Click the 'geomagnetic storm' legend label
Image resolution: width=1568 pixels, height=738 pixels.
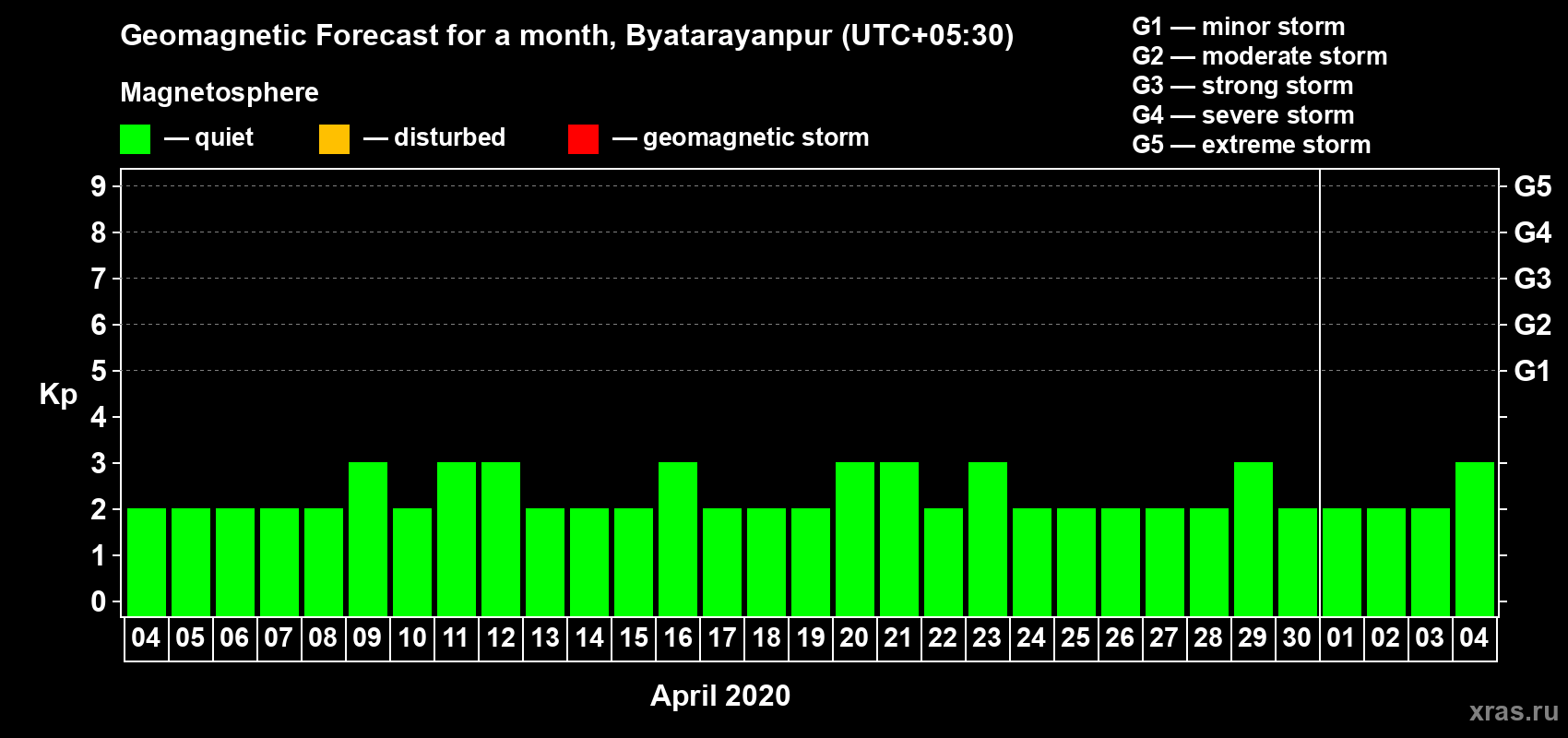tap(755, 137)
